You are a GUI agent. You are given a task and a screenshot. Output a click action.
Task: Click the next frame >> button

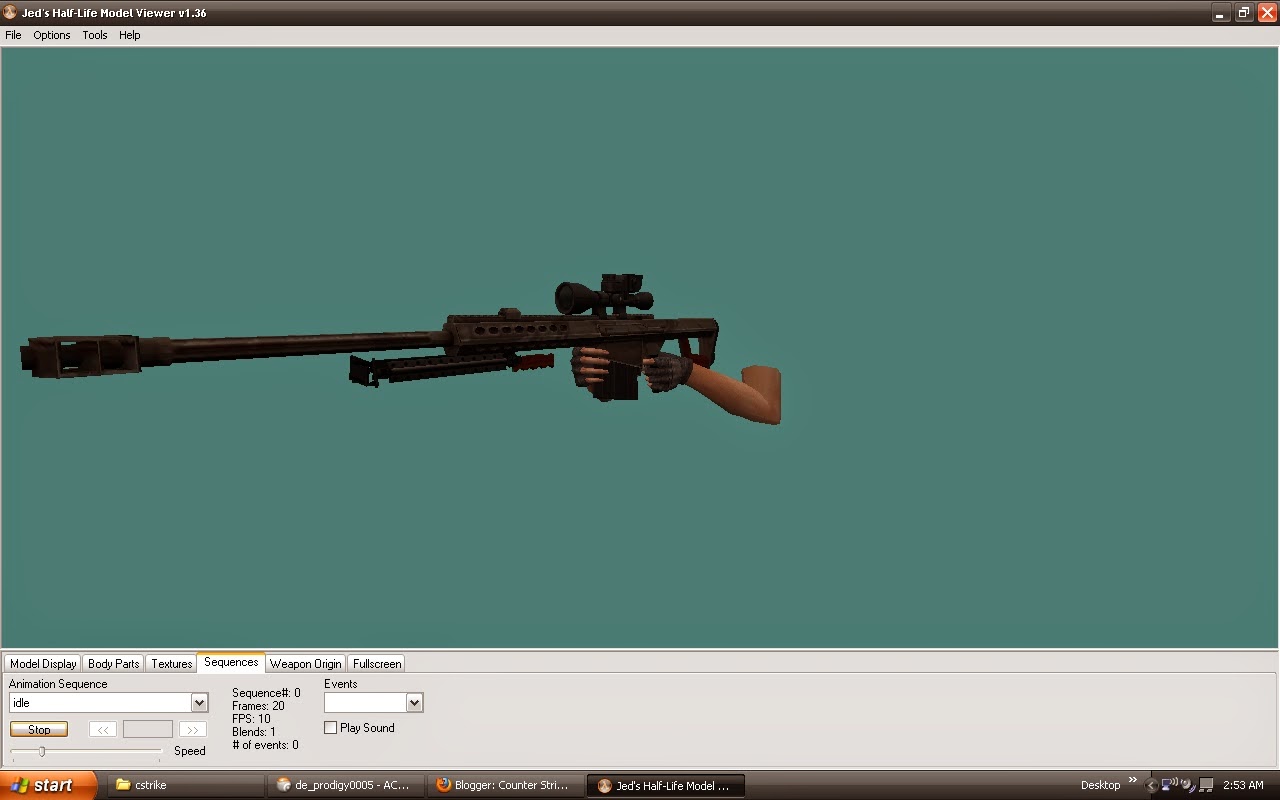click(x=193, y=730)
